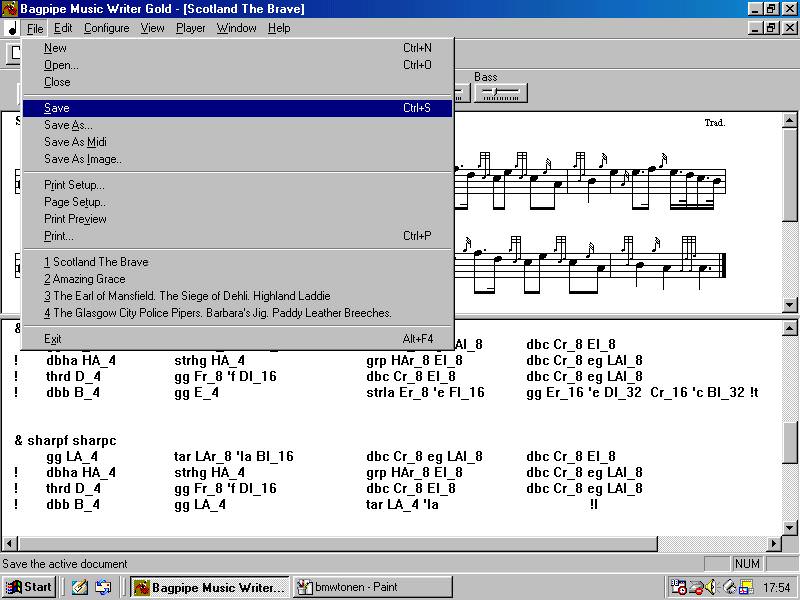Click the '& sharpf sharpc' line
Image resolution: width=800 pixels, height=600 pixels.
(65, 441)
